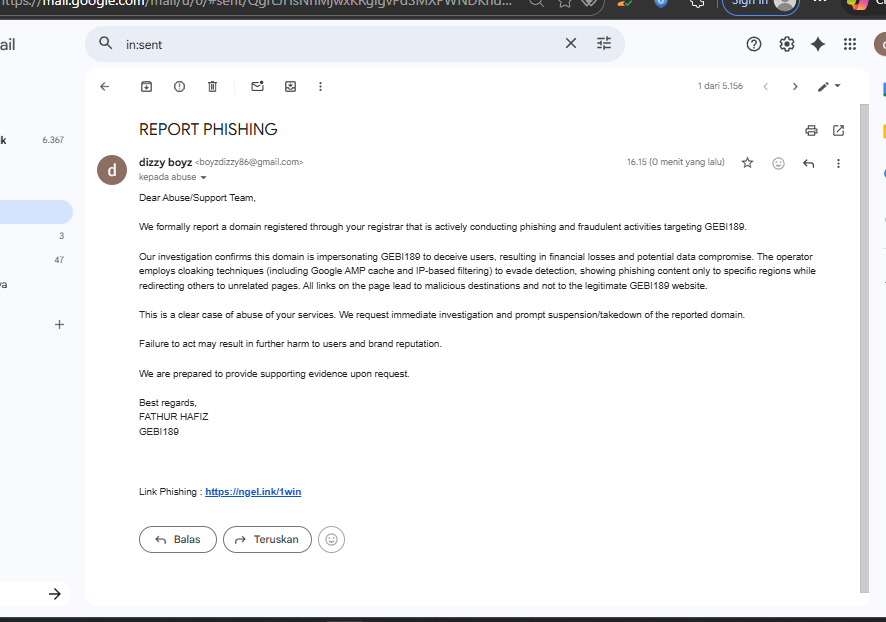This screenshot has height=622, width=886.
Task: Click the REPORT PHISHING subject heading
Action: pyautogui.click(x=208, y=129)
